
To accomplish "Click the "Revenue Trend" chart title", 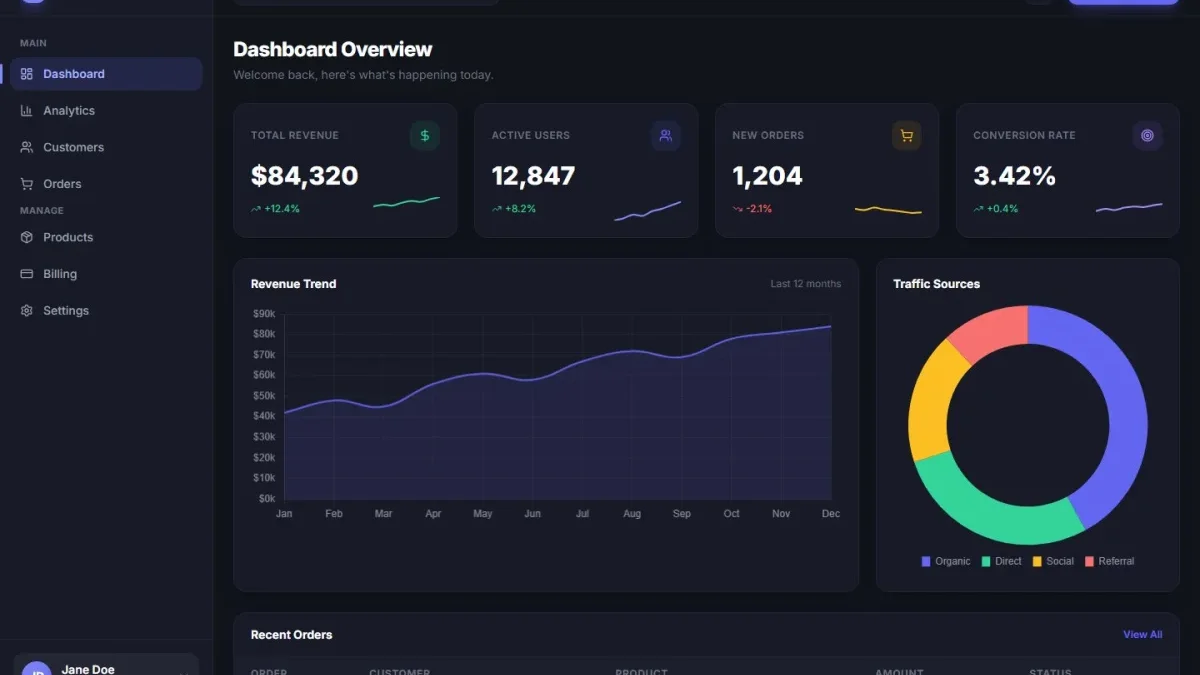I will point(293,284).
